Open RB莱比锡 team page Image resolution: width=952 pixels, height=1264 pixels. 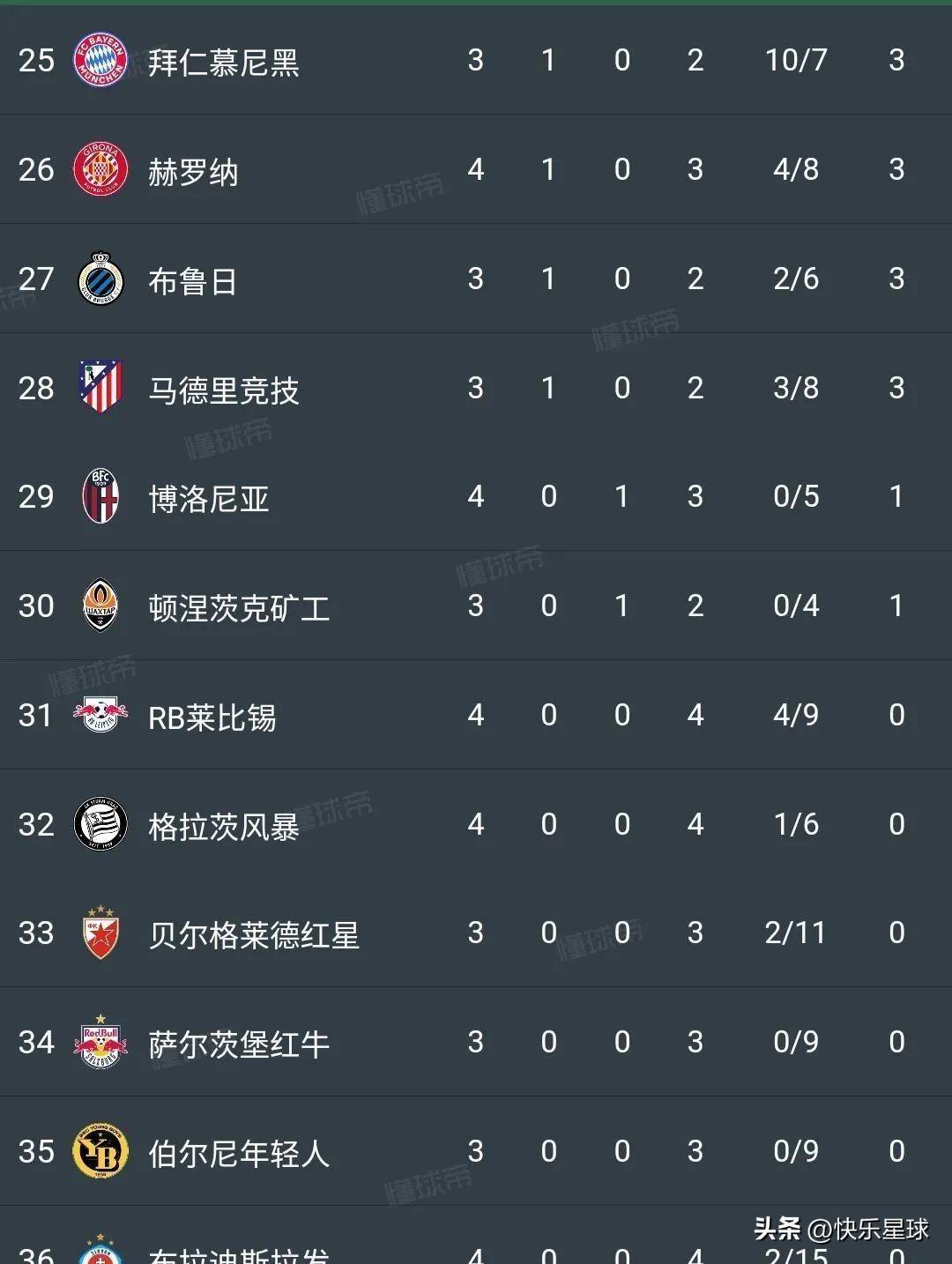212,717
